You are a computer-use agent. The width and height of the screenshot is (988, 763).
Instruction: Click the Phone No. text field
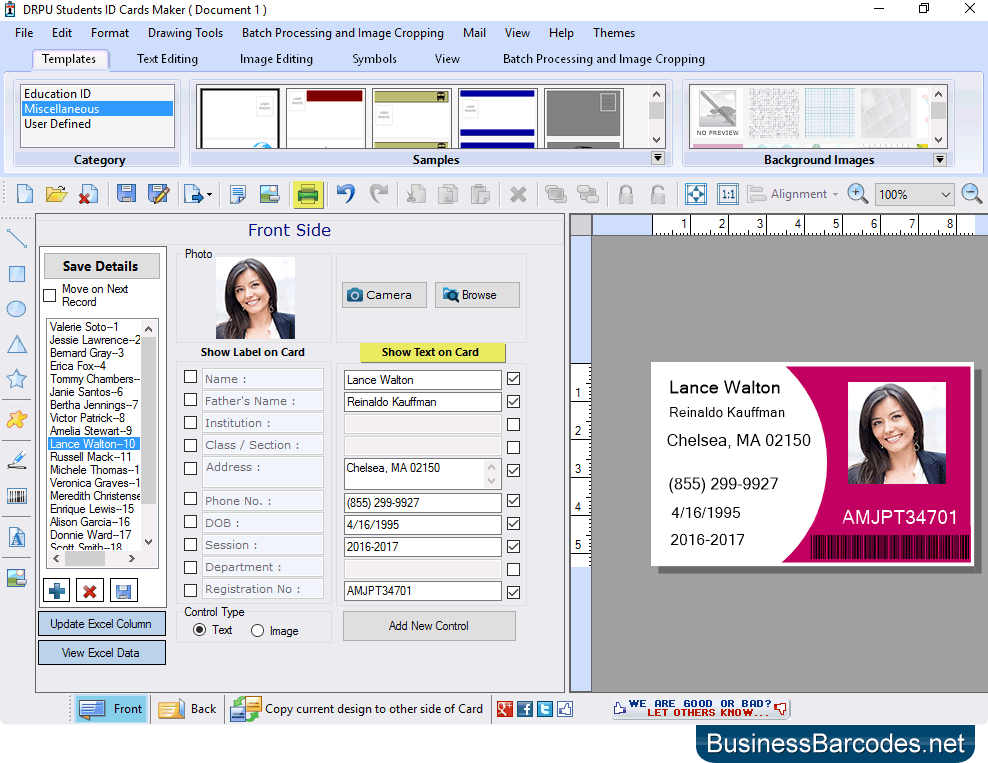422,503
